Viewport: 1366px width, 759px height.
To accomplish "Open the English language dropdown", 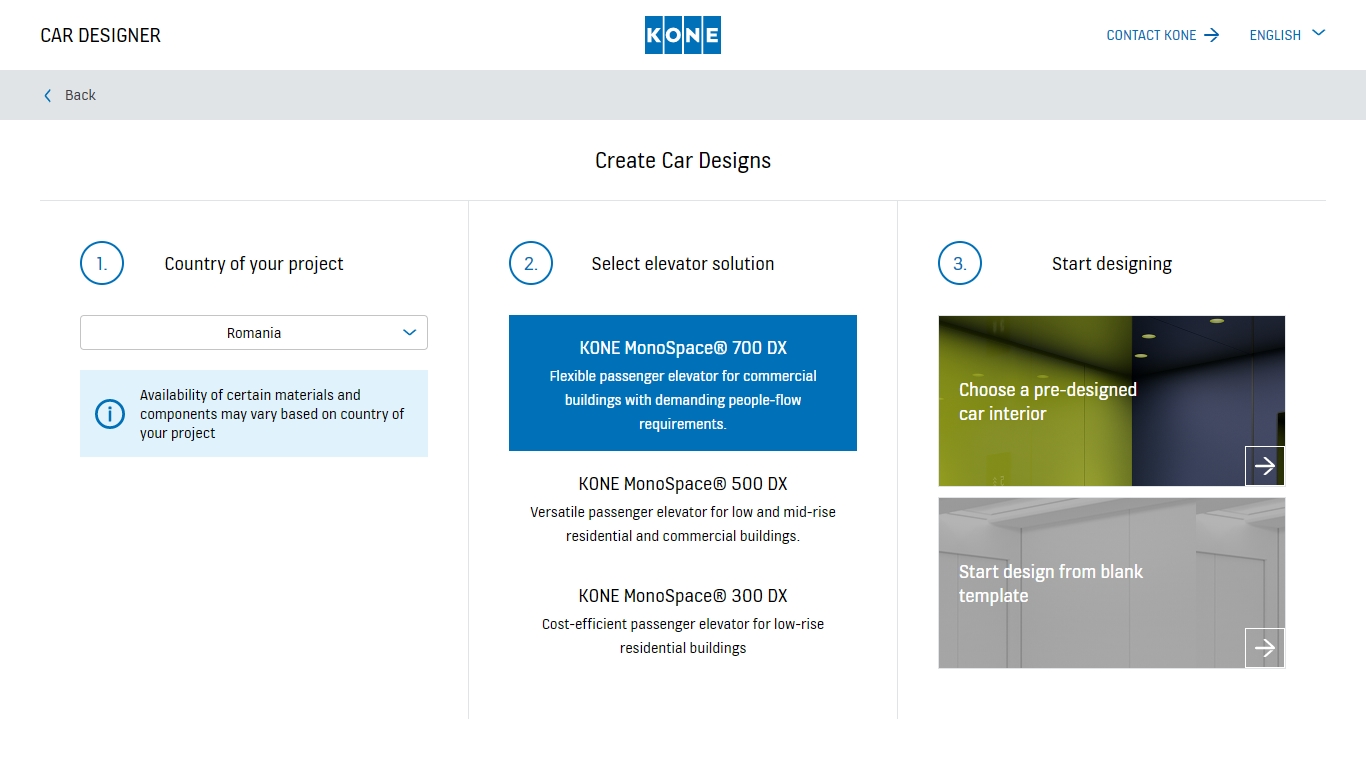I will (1287, 35).
